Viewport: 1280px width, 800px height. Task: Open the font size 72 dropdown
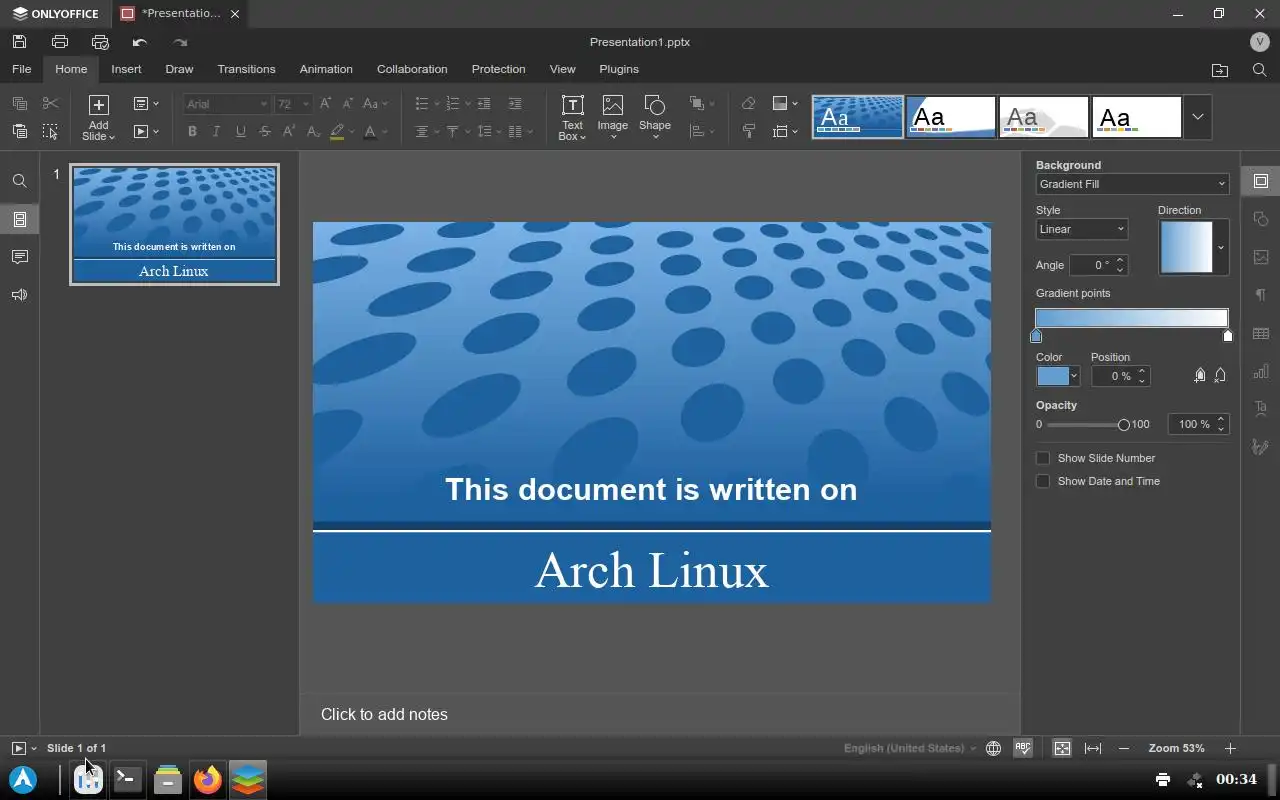pyautogui.click(x=307, y=104)
